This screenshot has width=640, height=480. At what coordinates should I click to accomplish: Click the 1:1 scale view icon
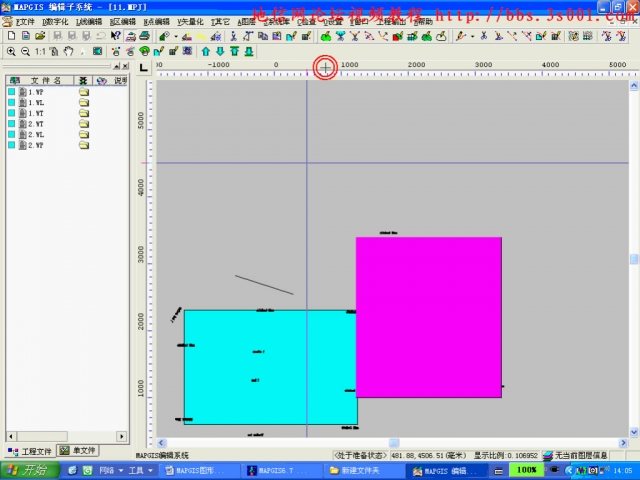click(40, 51)
